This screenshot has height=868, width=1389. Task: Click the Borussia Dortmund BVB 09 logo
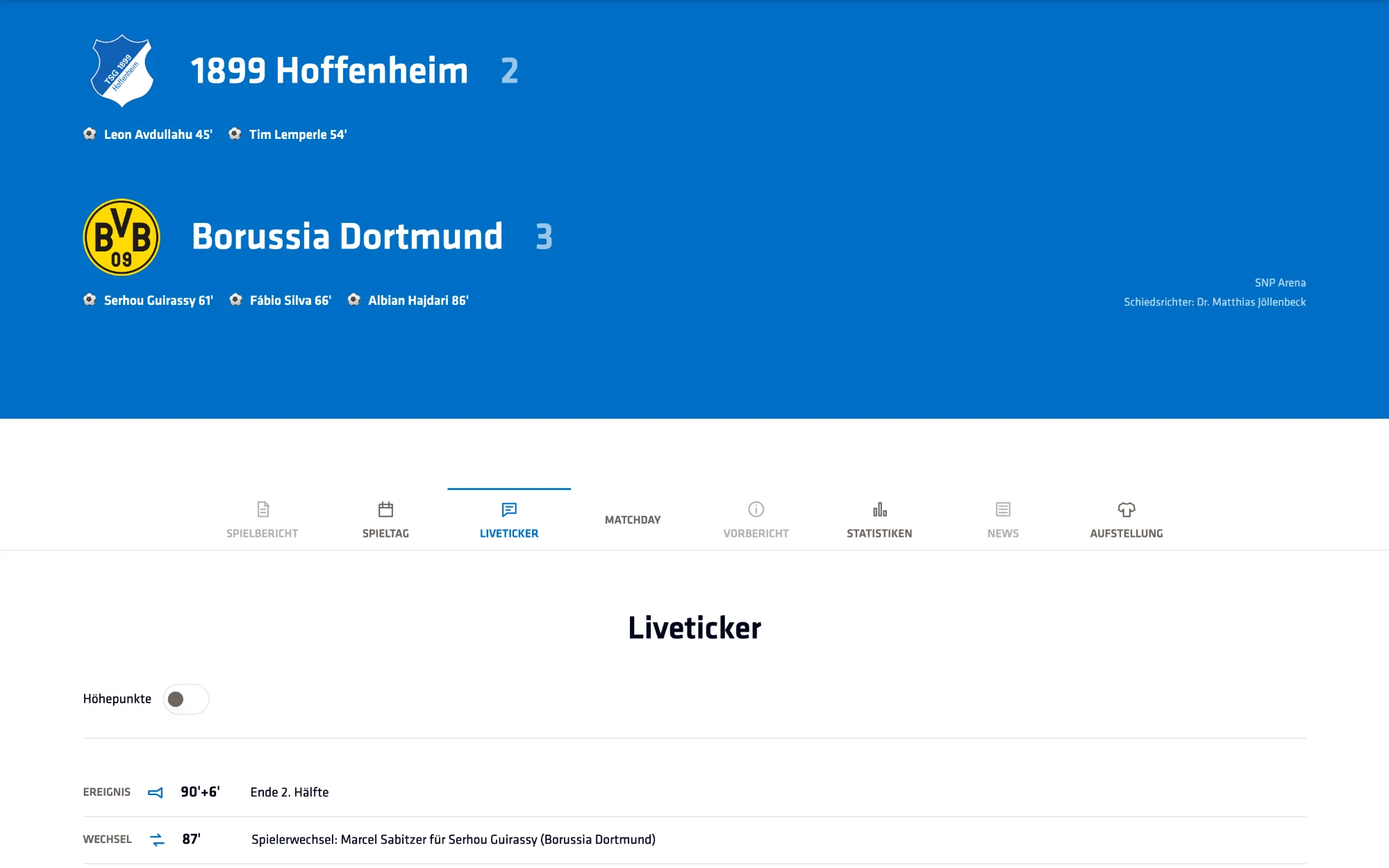tap(122, 237)
